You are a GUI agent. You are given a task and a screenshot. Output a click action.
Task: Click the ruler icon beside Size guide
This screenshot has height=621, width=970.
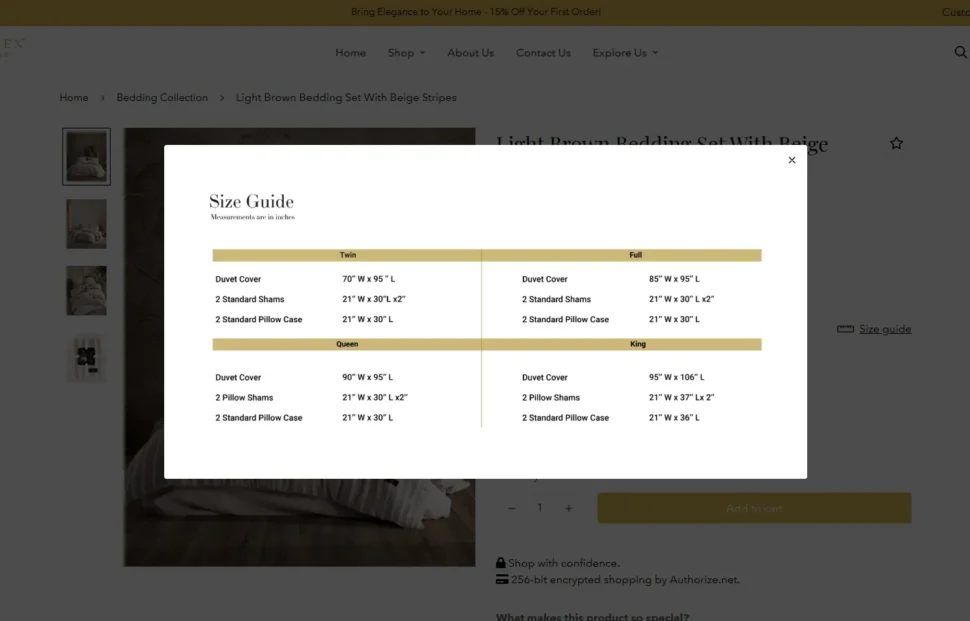pos(845,329)
